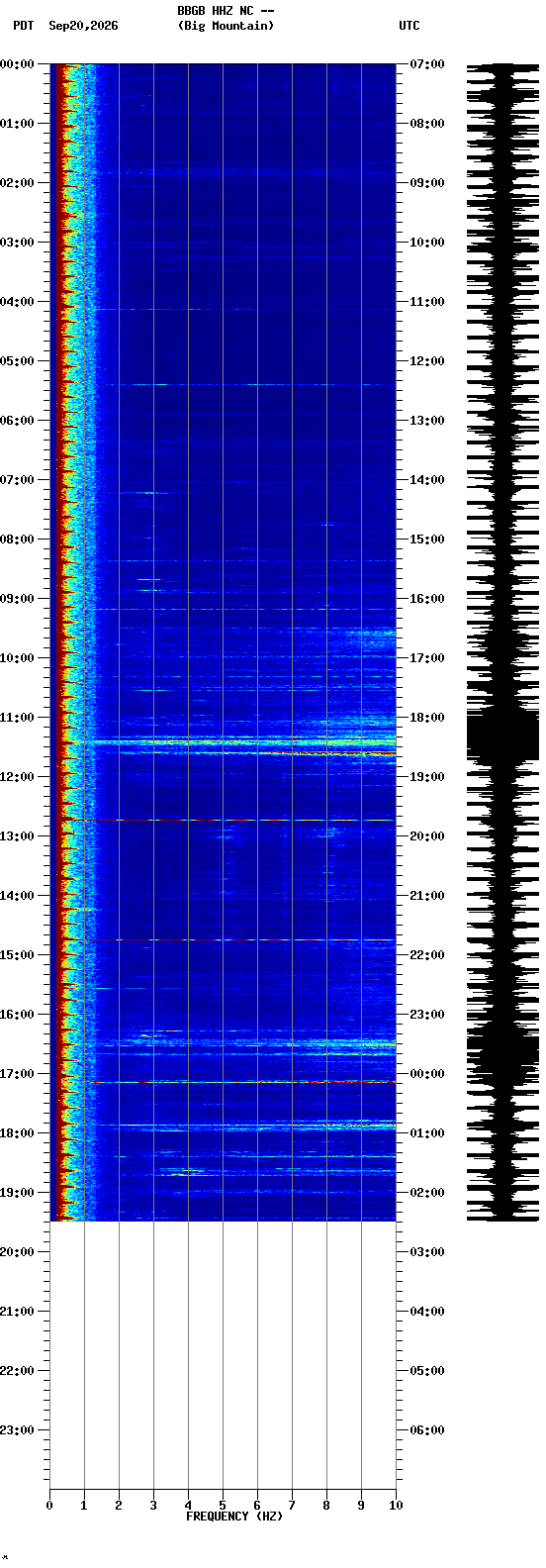
Task: Click the PDT timezone label
Action: 24,26
